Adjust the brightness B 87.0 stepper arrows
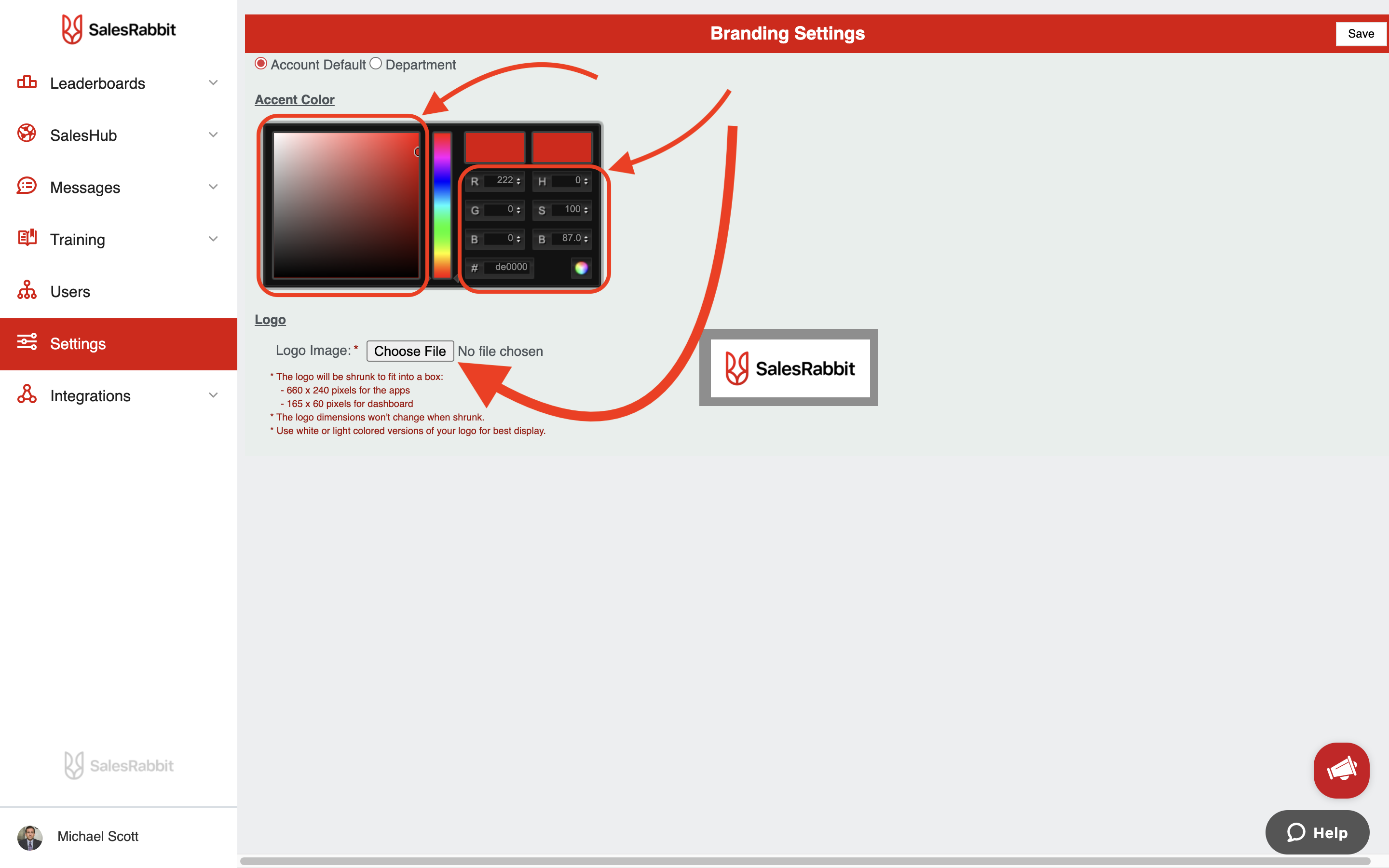 pos(586,239)
